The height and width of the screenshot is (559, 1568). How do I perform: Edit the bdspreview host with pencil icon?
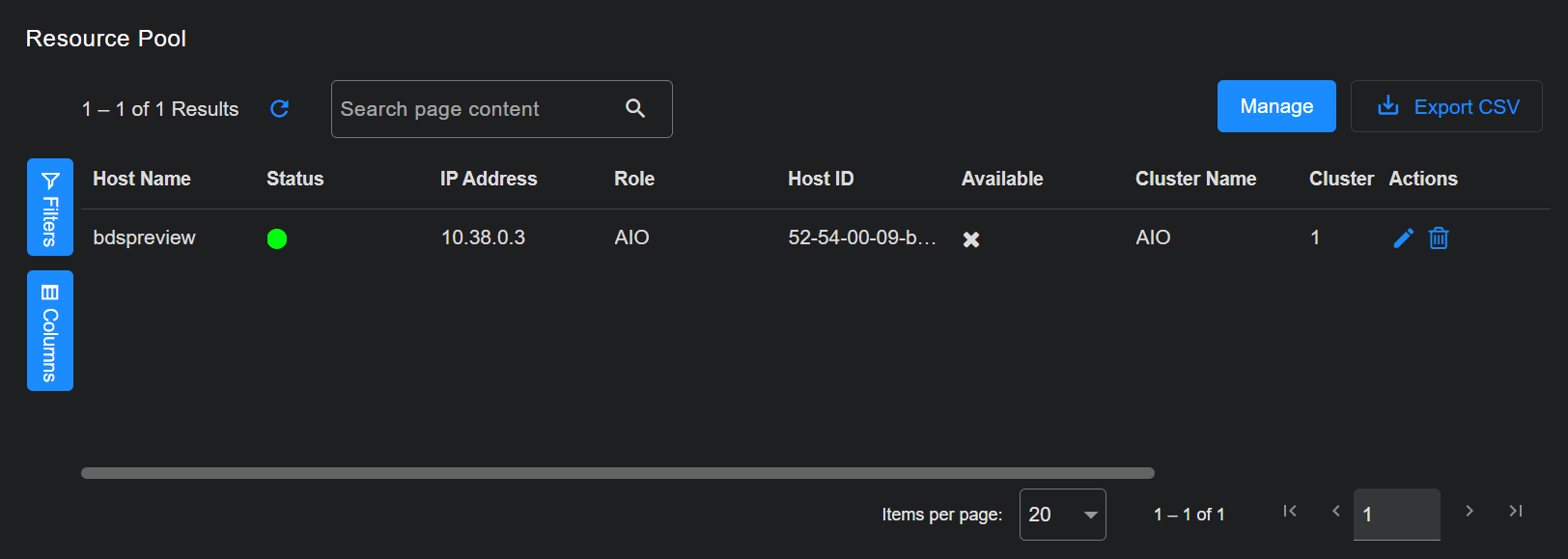pyautogui.click(x=1403, y=238)
